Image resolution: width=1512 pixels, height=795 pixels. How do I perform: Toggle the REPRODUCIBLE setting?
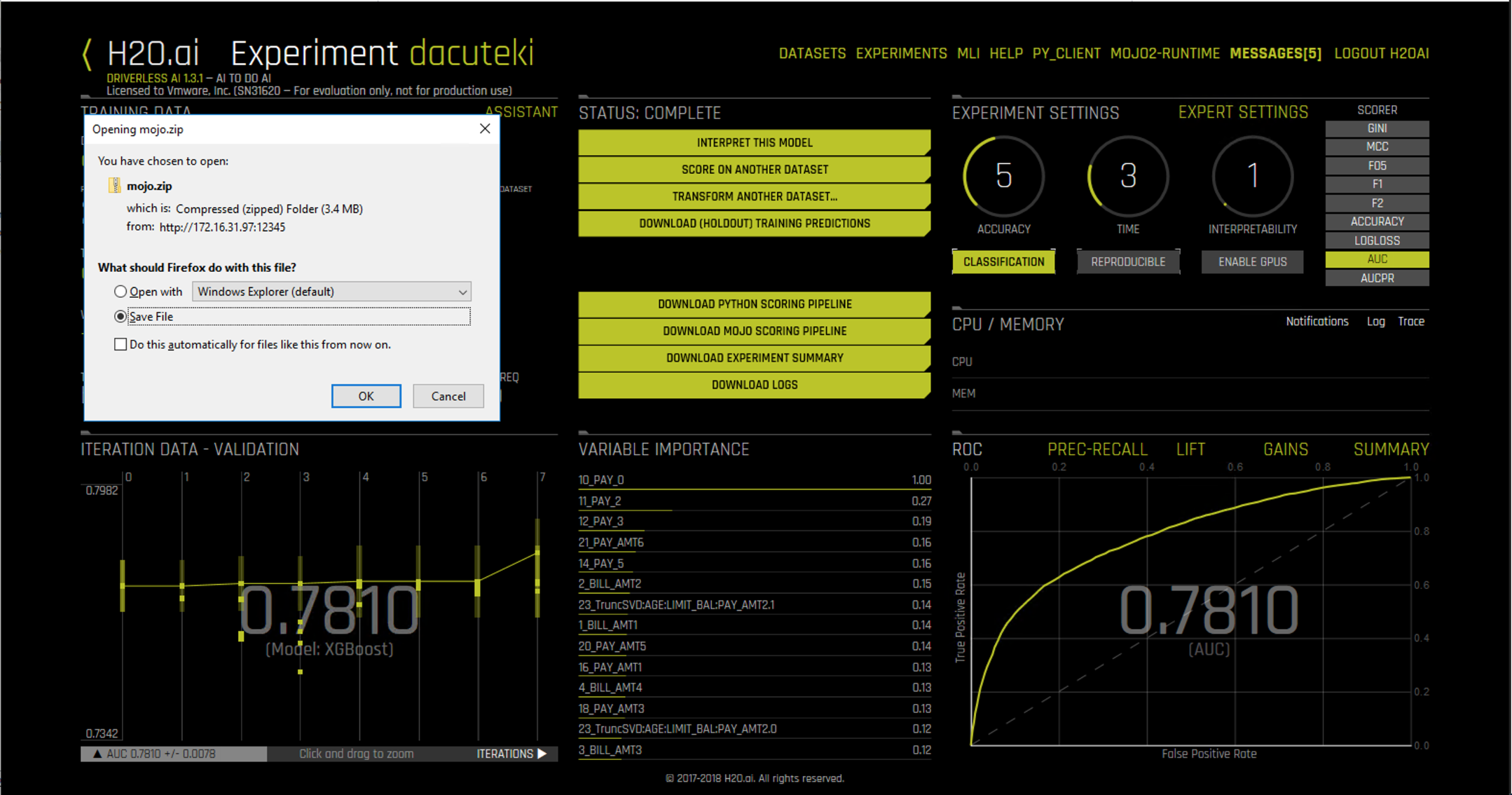pyautogui.click(x=1127, y=261)
